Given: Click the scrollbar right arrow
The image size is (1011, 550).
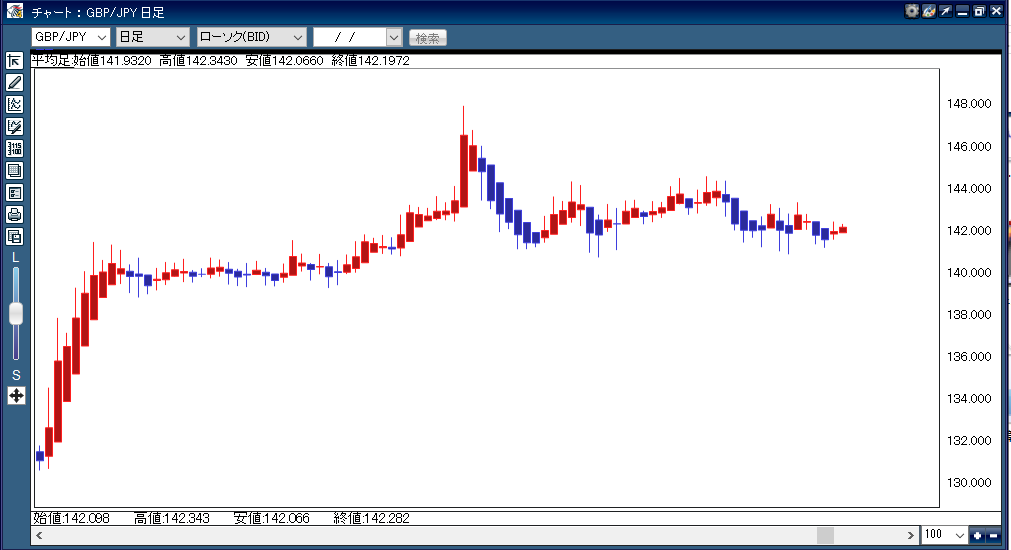Looking at the screenshot, I should [910, 535].
